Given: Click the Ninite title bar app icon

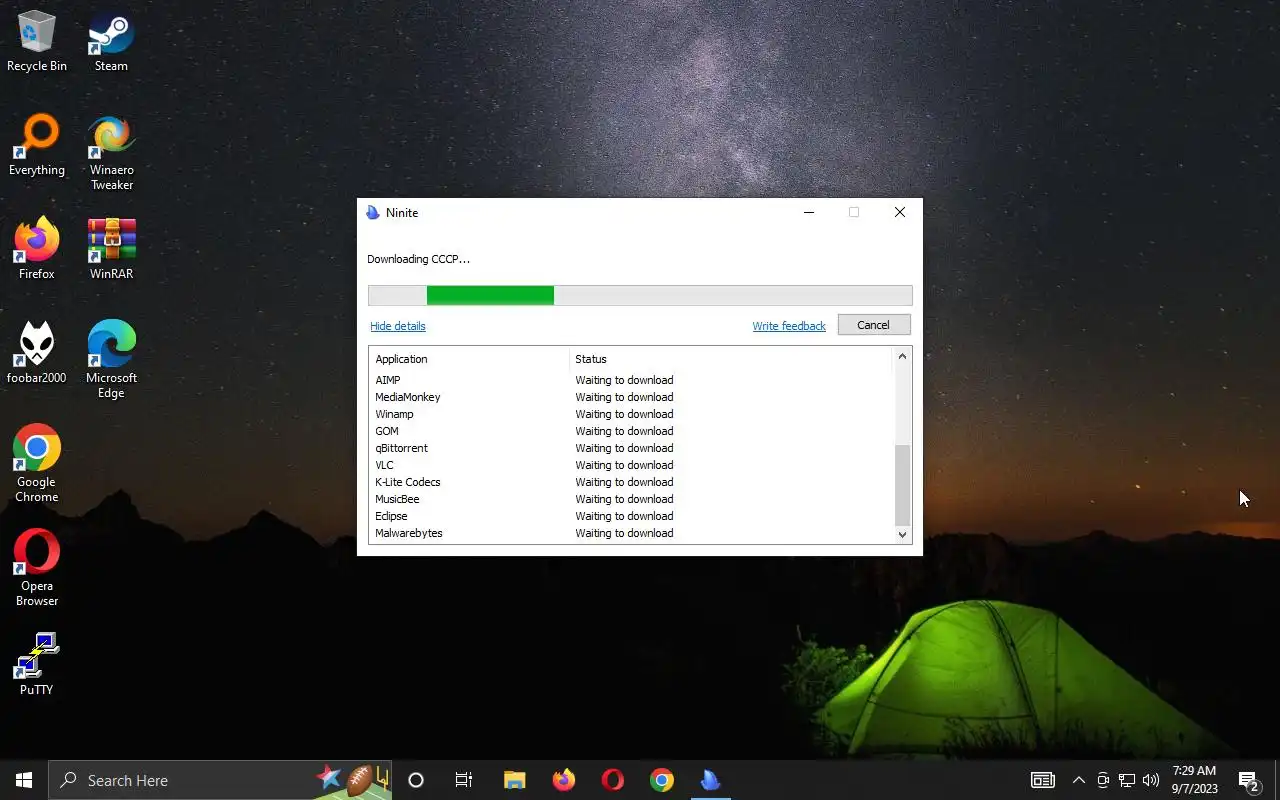Looking at the screenshot, I should [373, 213].
